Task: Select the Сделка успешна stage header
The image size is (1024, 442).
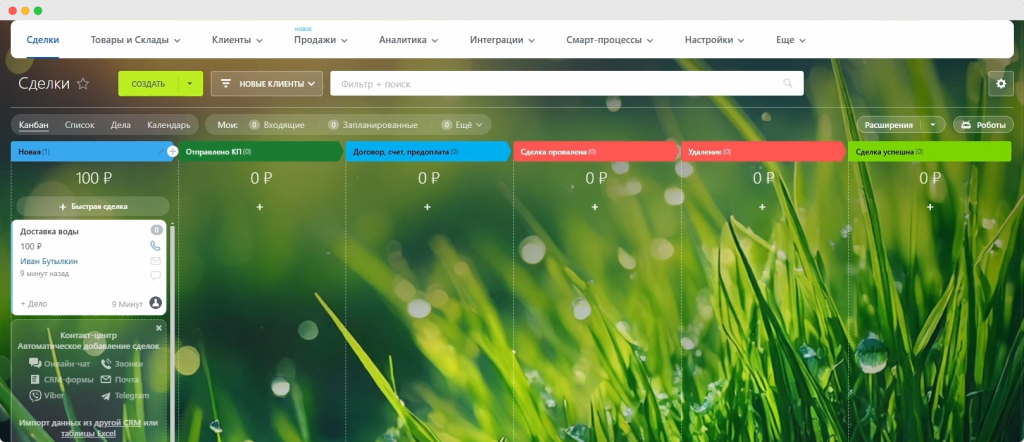Action: point(930,151)
